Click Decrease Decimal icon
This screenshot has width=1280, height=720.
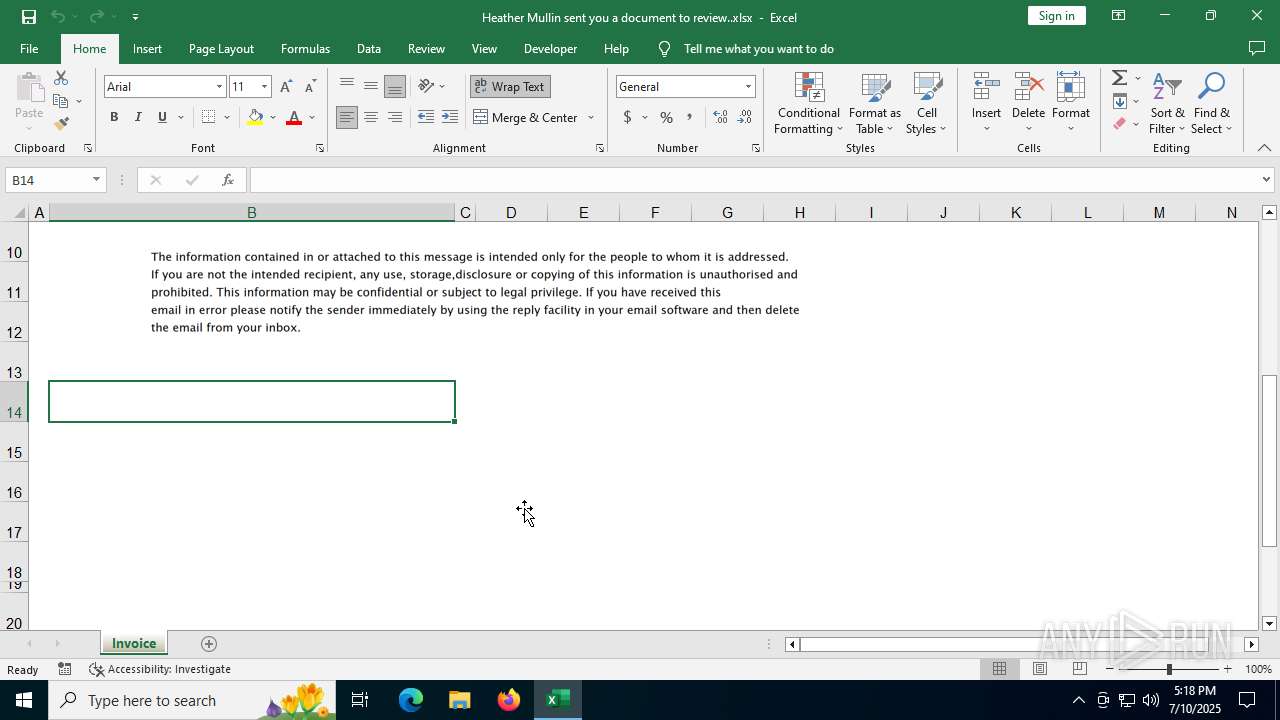[x=744, y=118]
